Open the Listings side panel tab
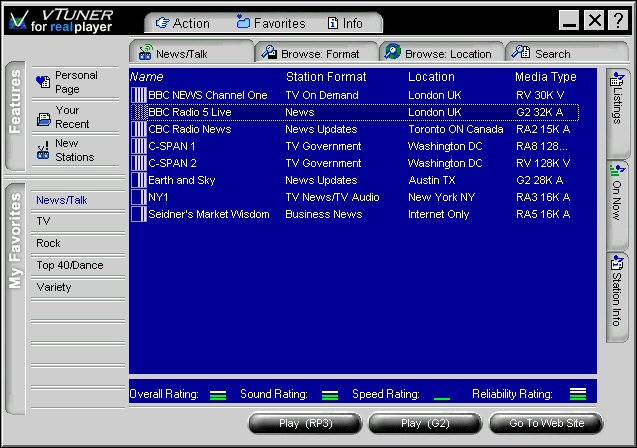 [617, 114]
